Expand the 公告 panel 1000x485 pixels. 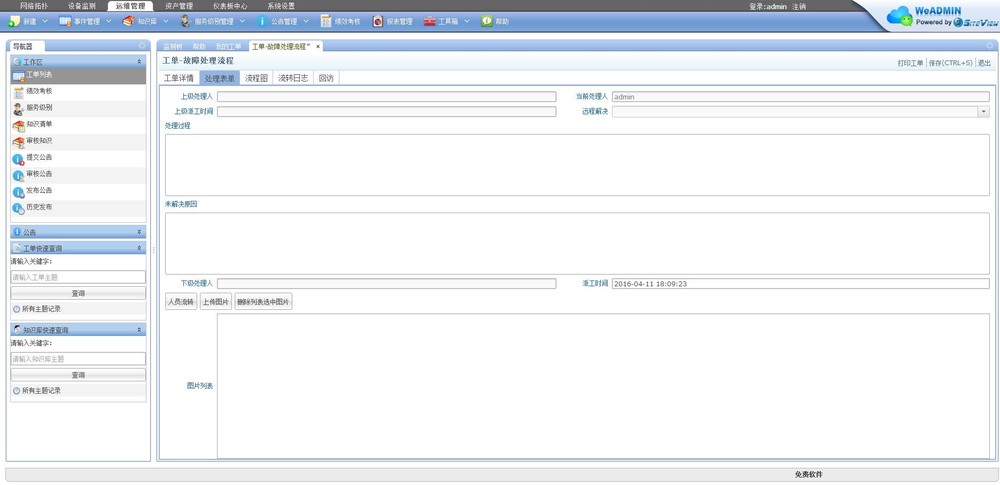pos(139,232)
